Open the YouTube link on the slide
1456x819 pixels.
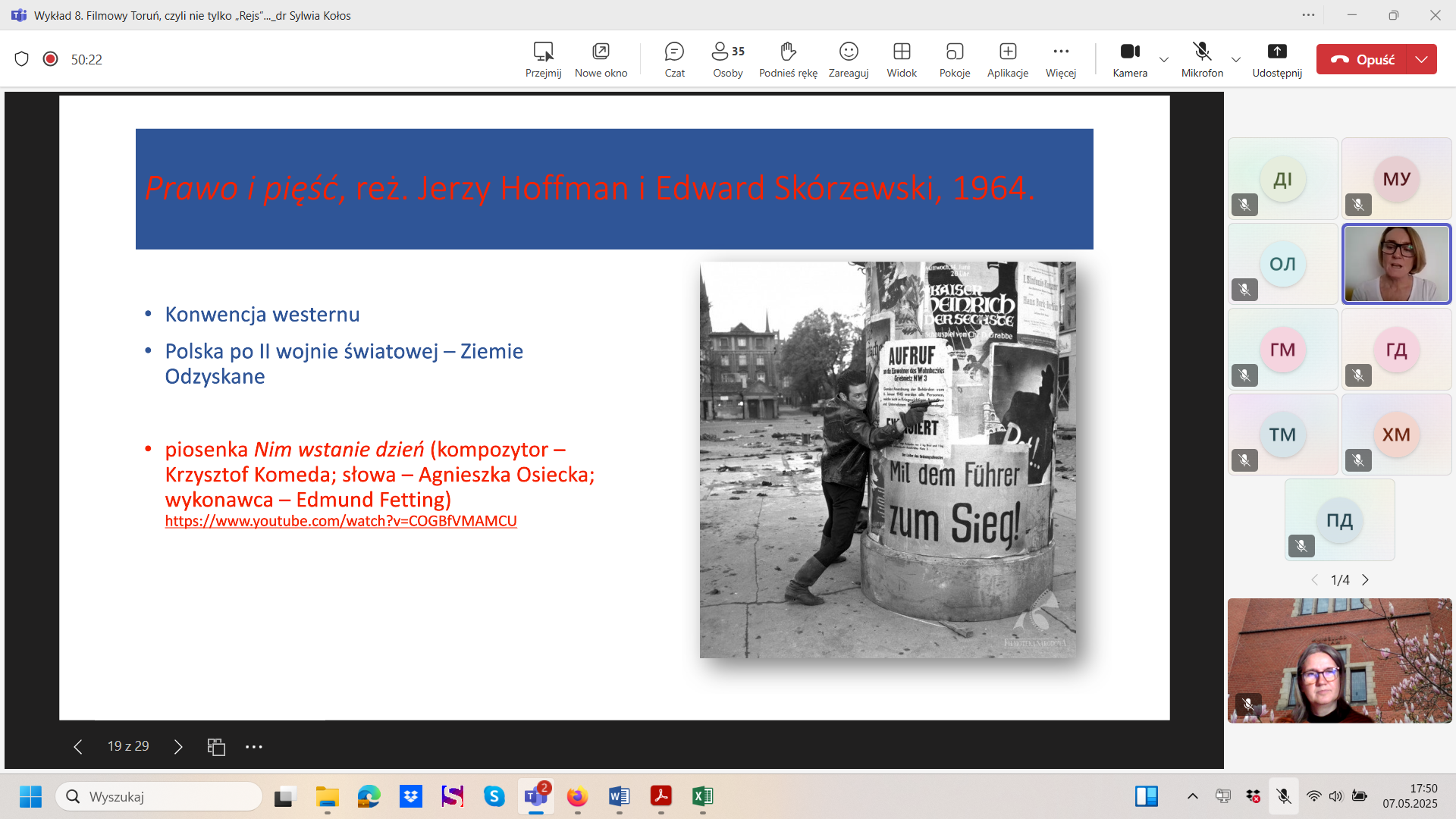pos(340,521)
